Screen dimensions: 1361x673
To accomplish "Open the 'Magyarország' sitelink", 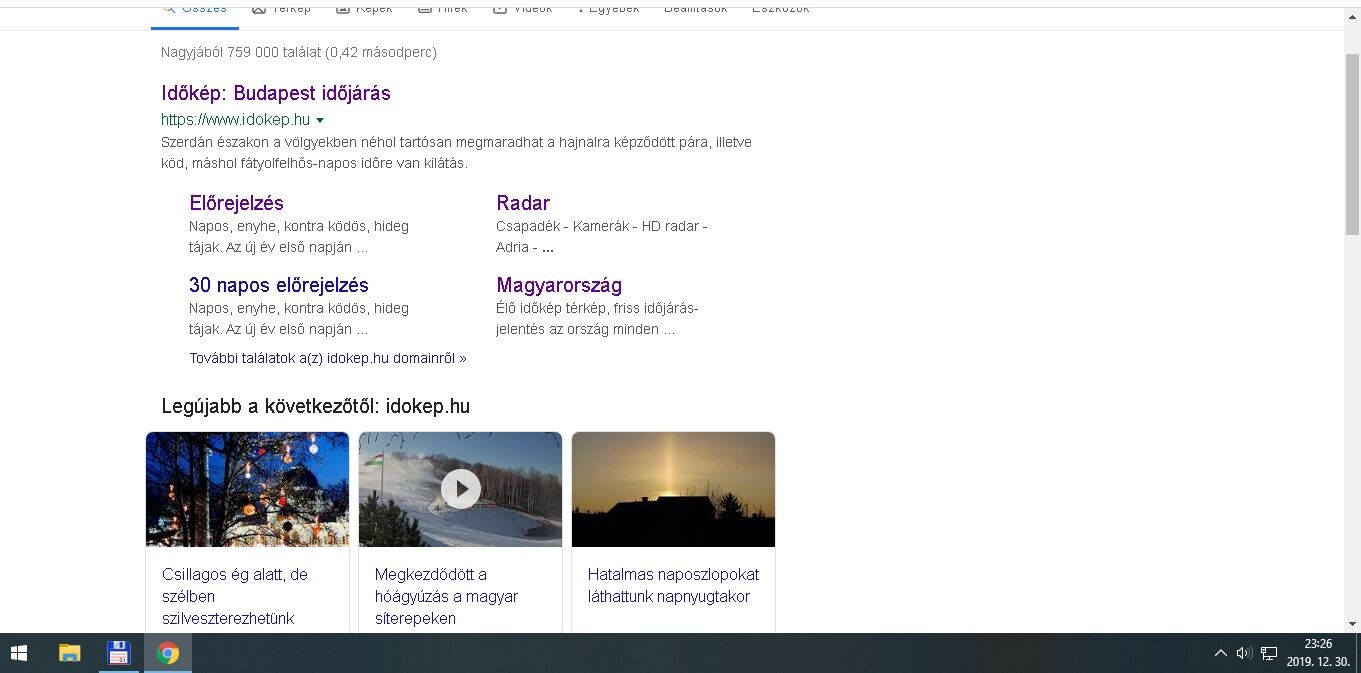I will coord(559,285).
